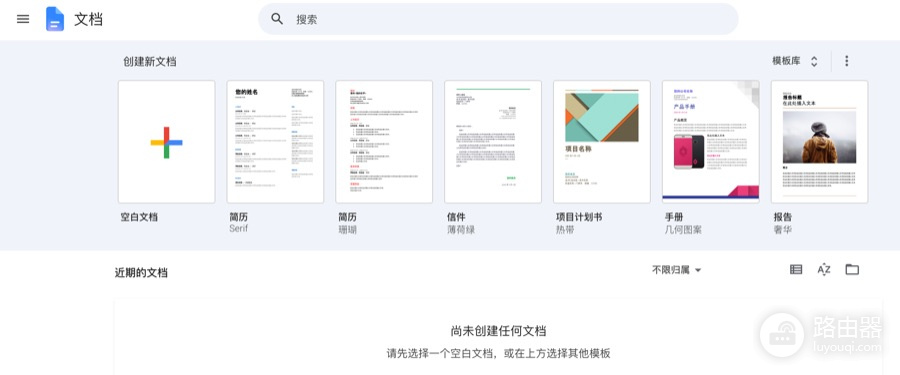Image resolution: width=900 pixels, height=375 pixels.
Task: Open the 简历 Serif template thumbnail
Action: click(x=276, y=142)
